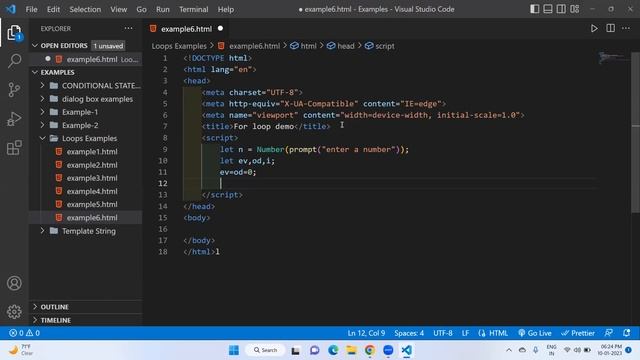Toggle Secondary Side Bar layout icon
The height and width of the screenshot is (360, 640).
561,9
